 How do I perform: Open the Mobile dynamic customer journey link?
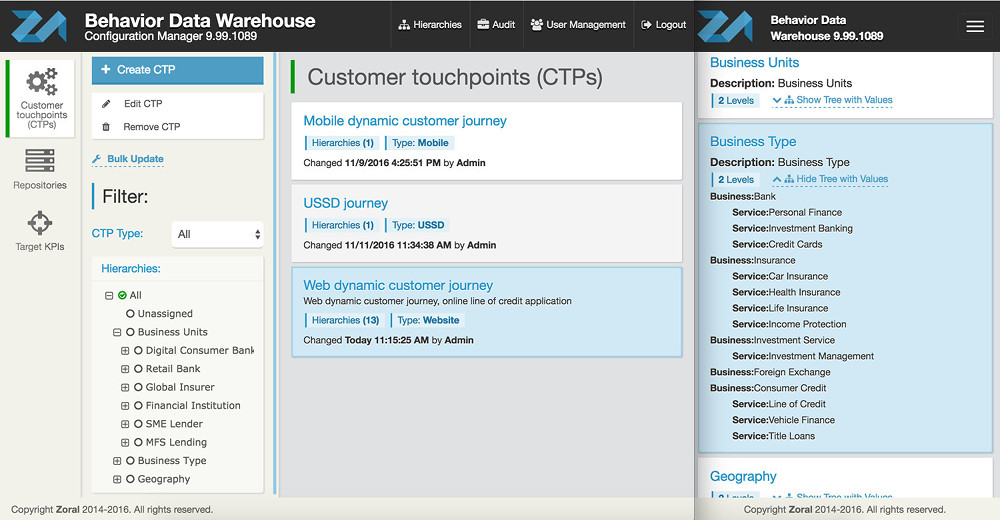(x=405, y=121)
